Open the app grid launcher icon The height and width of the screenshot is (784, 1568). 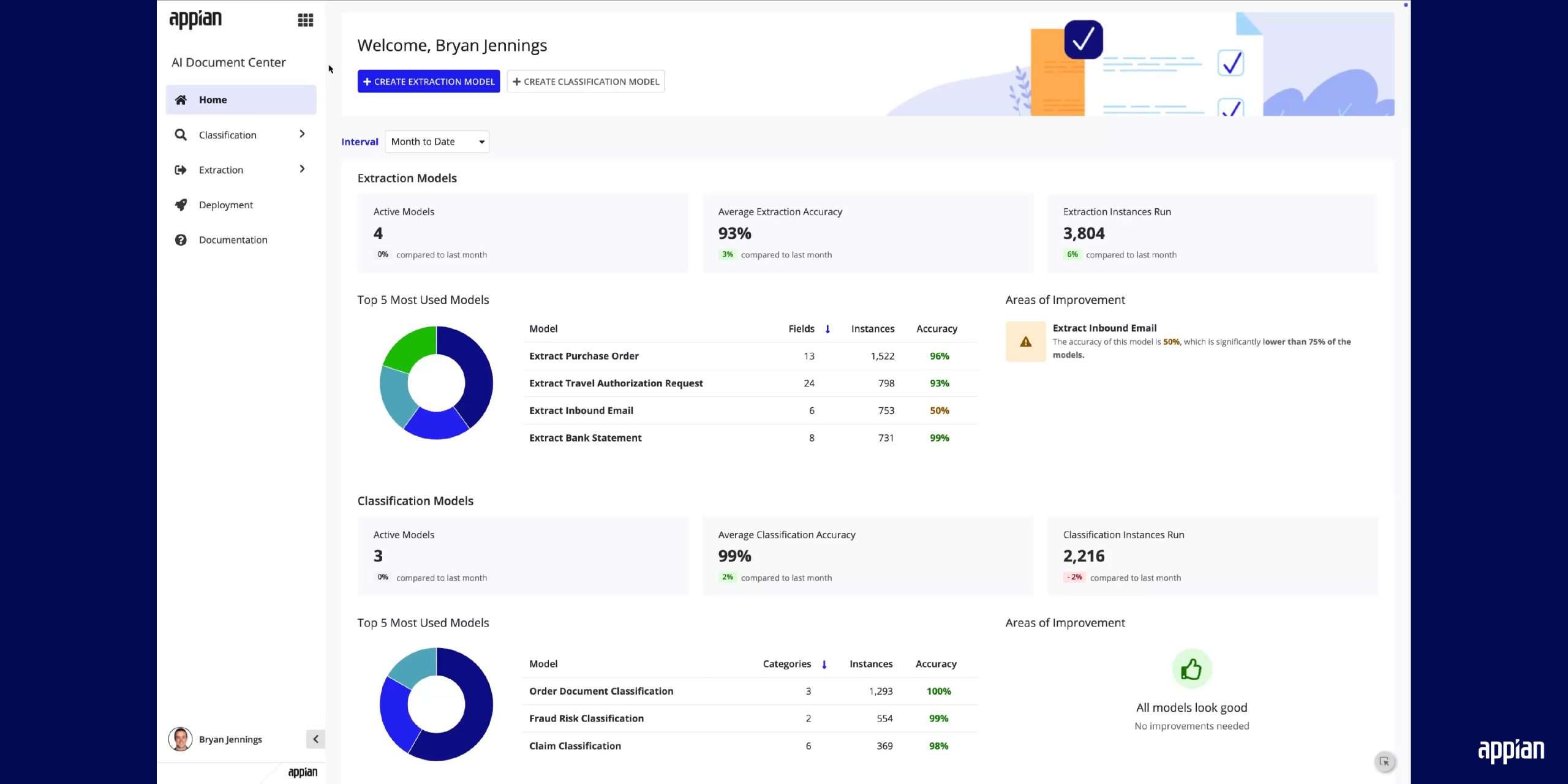click(305, 20)
